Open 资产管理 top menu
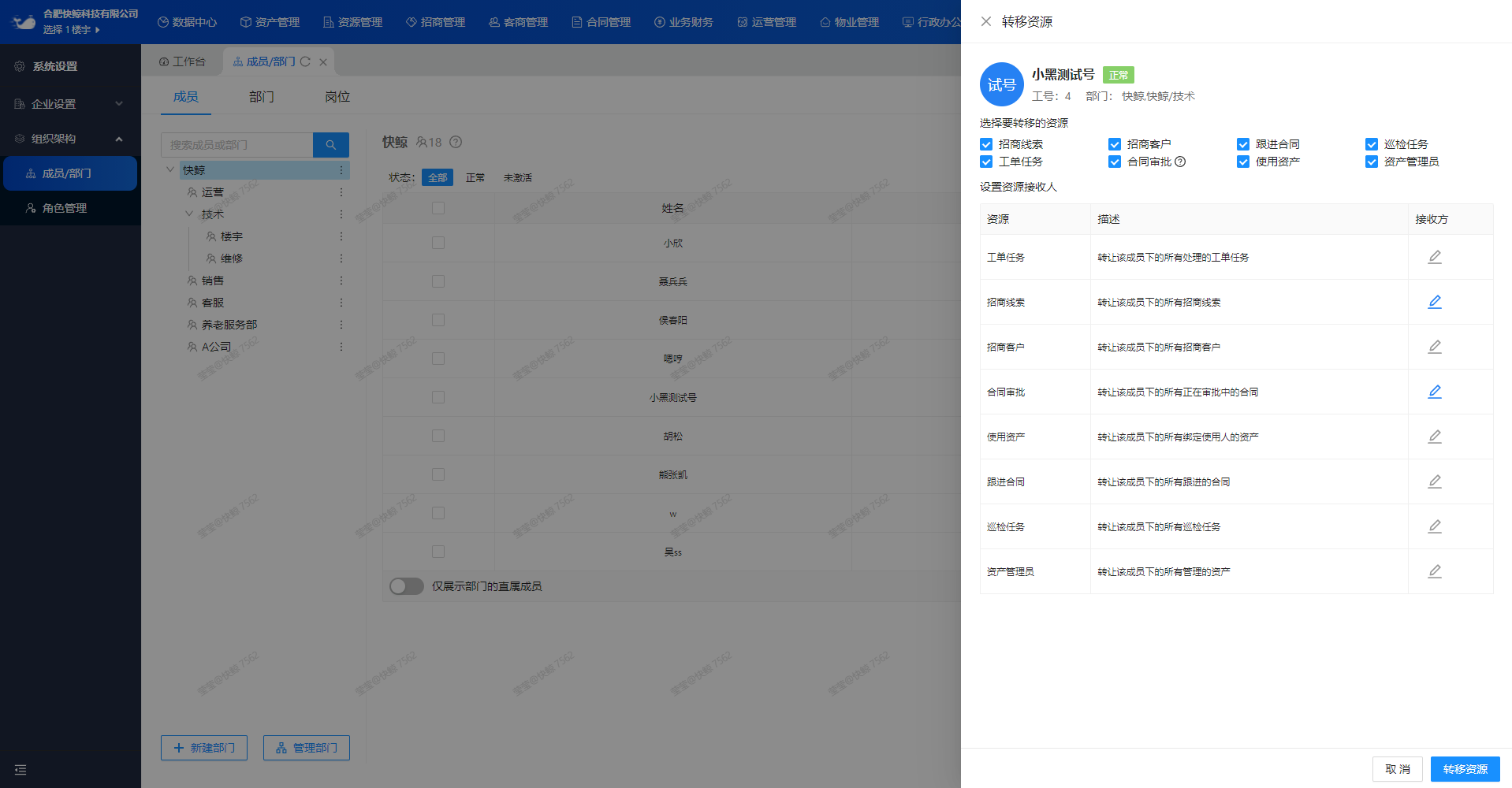This screenshot has height=788, width=1512. (270, 22)
